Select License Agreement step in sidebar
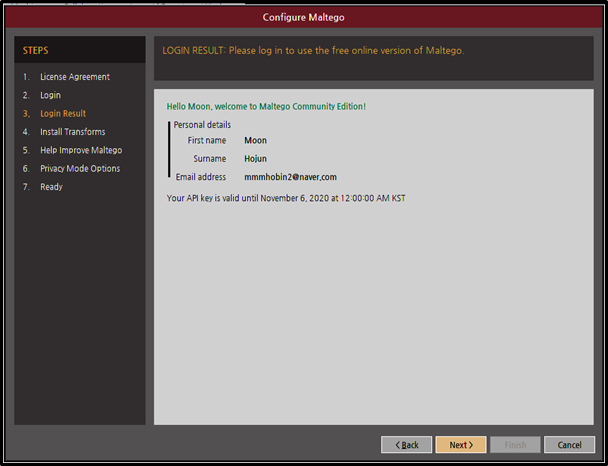608x466 pixels. point(75,77)
